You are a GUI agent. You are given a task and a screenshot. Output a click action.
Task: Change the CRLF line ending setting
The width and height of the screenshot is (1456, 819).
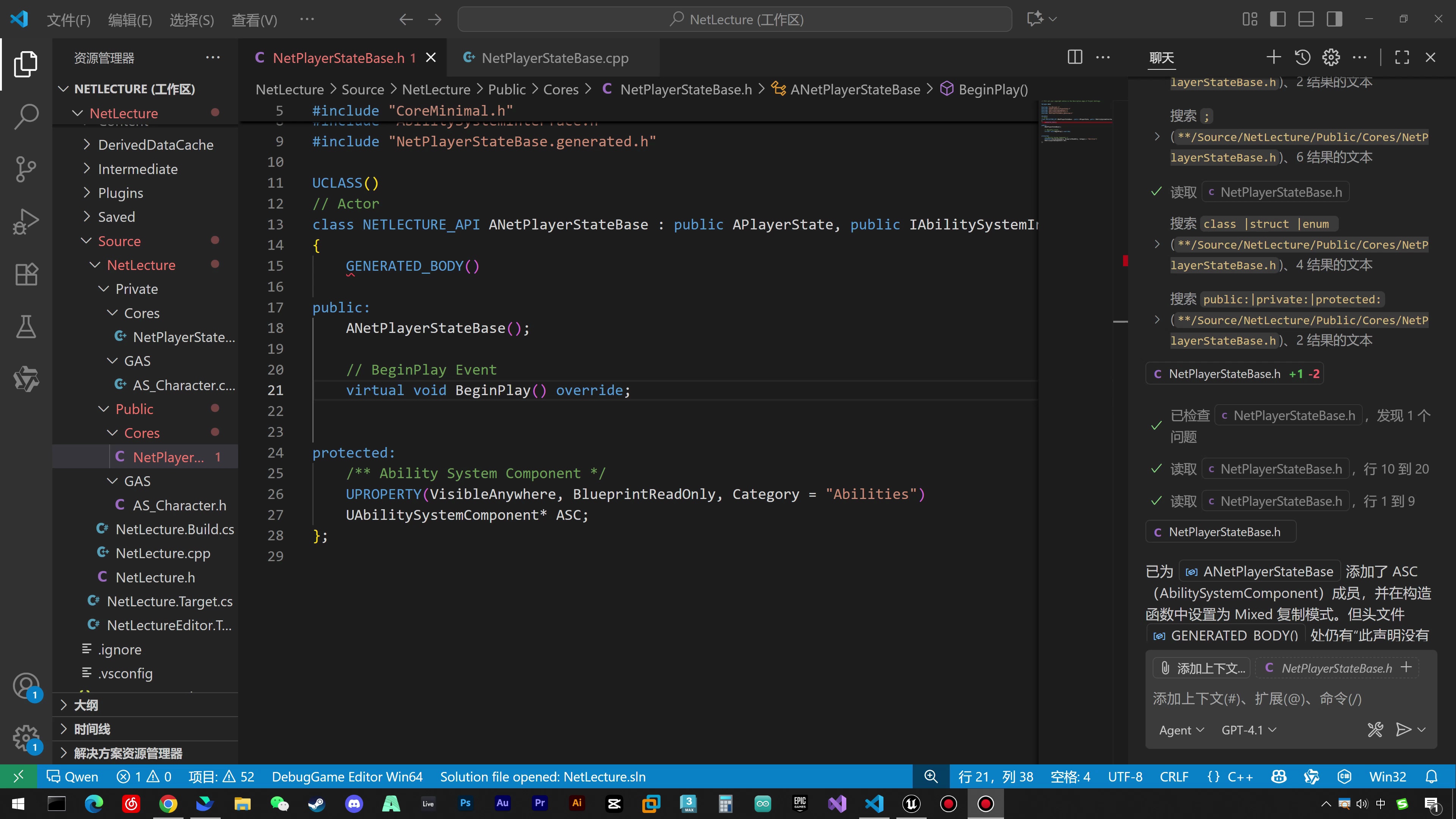(x=1174, y=777)
